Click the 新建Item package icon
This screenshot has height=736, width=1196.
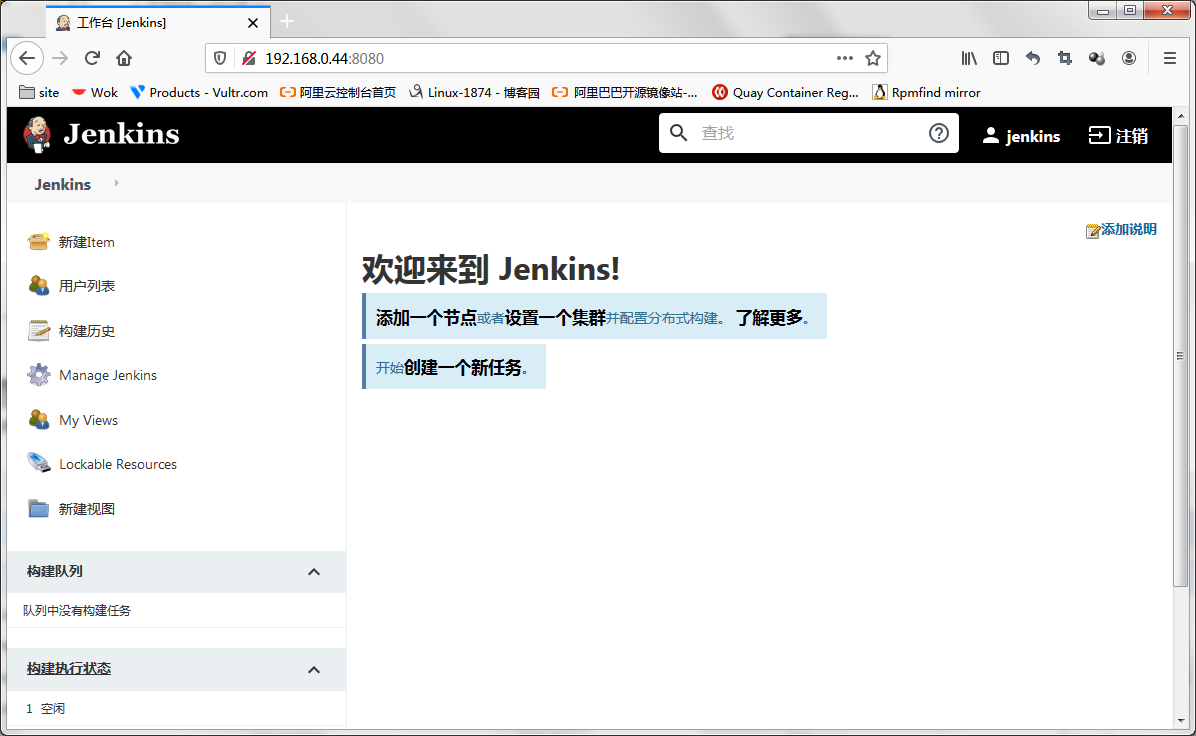click(x=39, y=242)
